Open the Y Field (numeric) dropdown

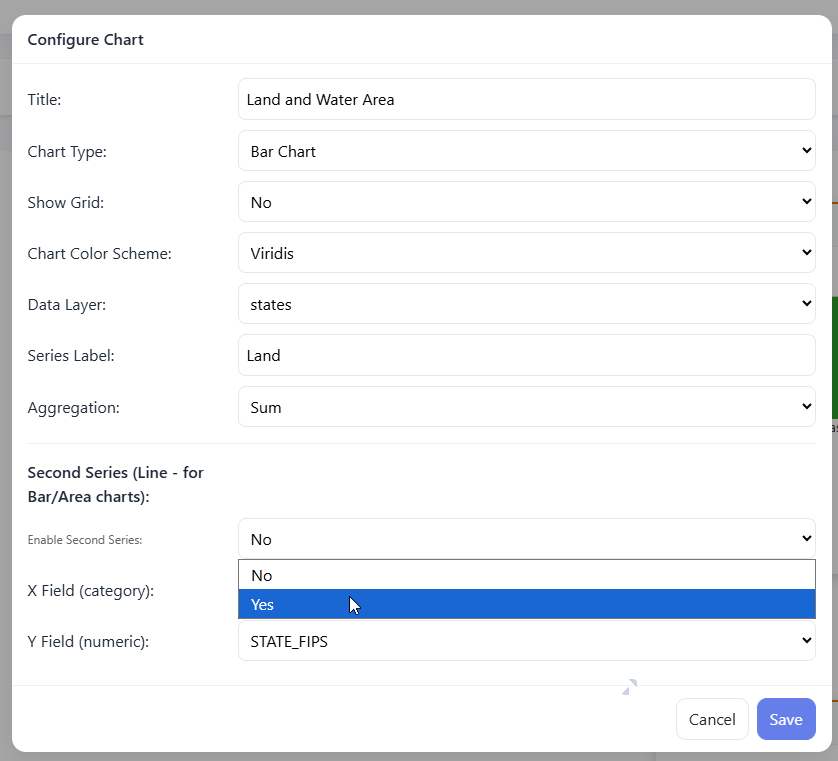click(x=527, y=641)
